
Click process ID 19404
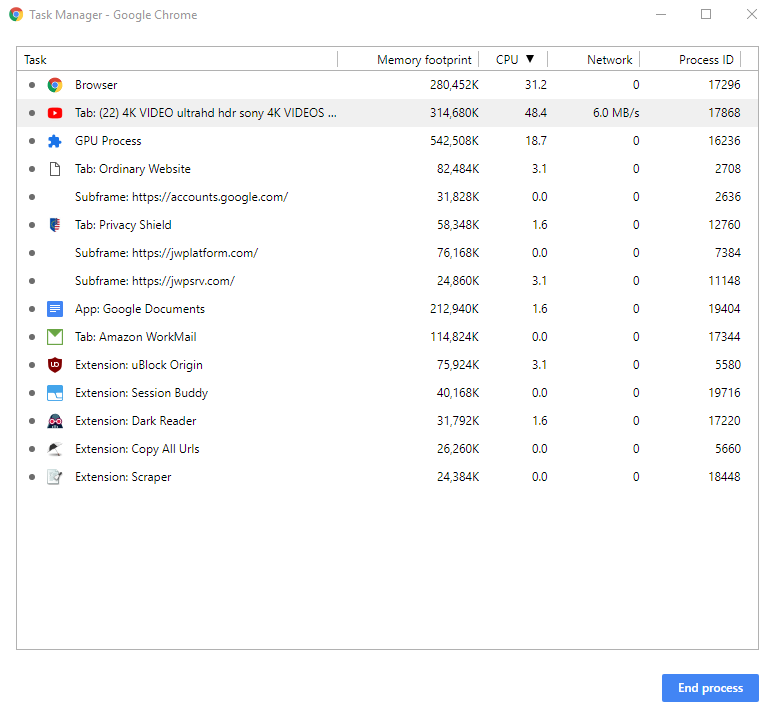click(x=724, y=309)
